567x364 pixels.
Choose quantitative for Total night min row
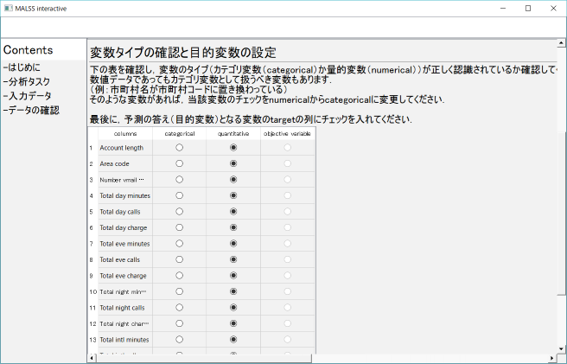[x=233, y=291]
